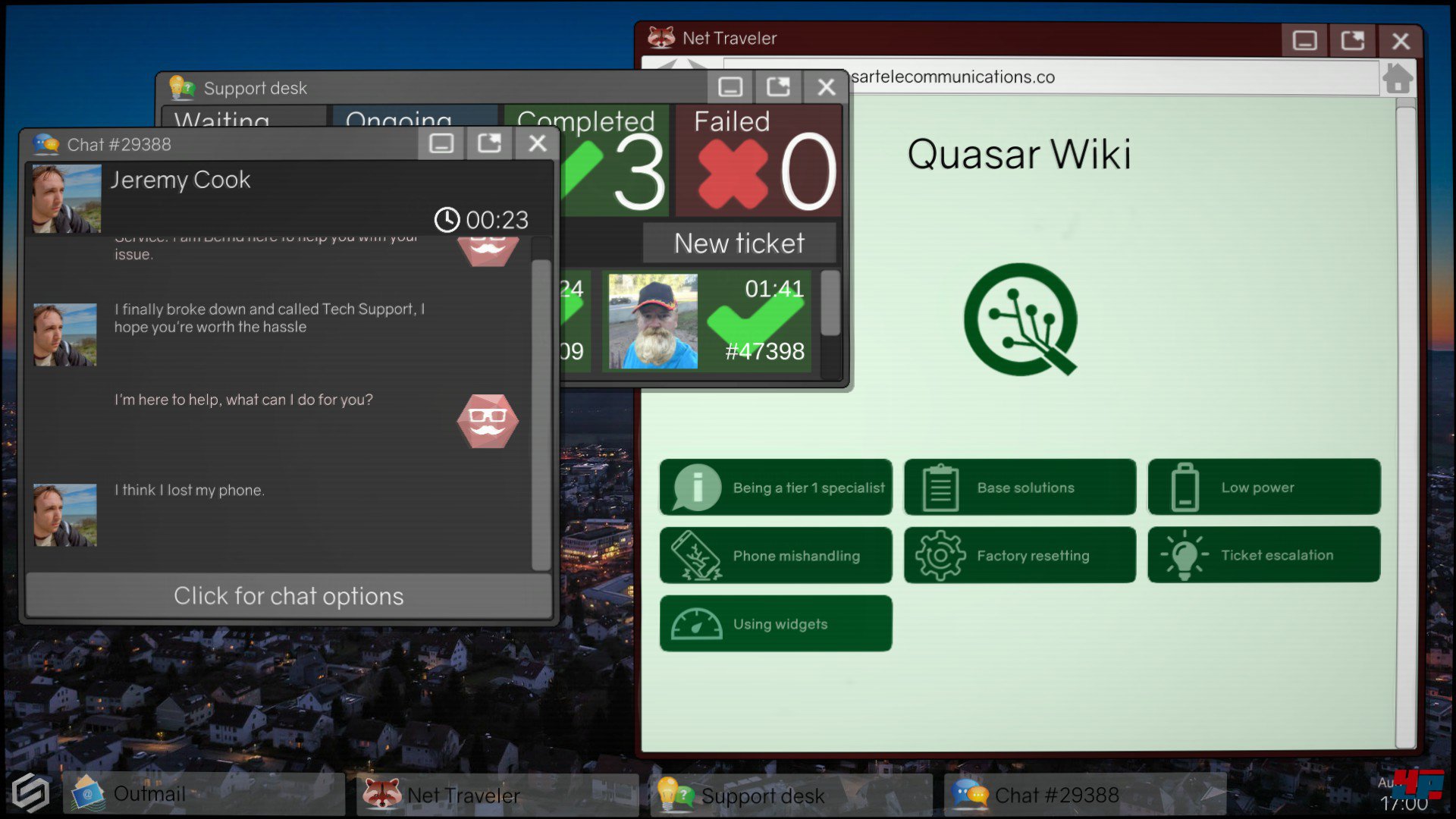The image size is (1456, 819).
Task: Click the Net Traveler home icon
Action: pos(1397,77)
